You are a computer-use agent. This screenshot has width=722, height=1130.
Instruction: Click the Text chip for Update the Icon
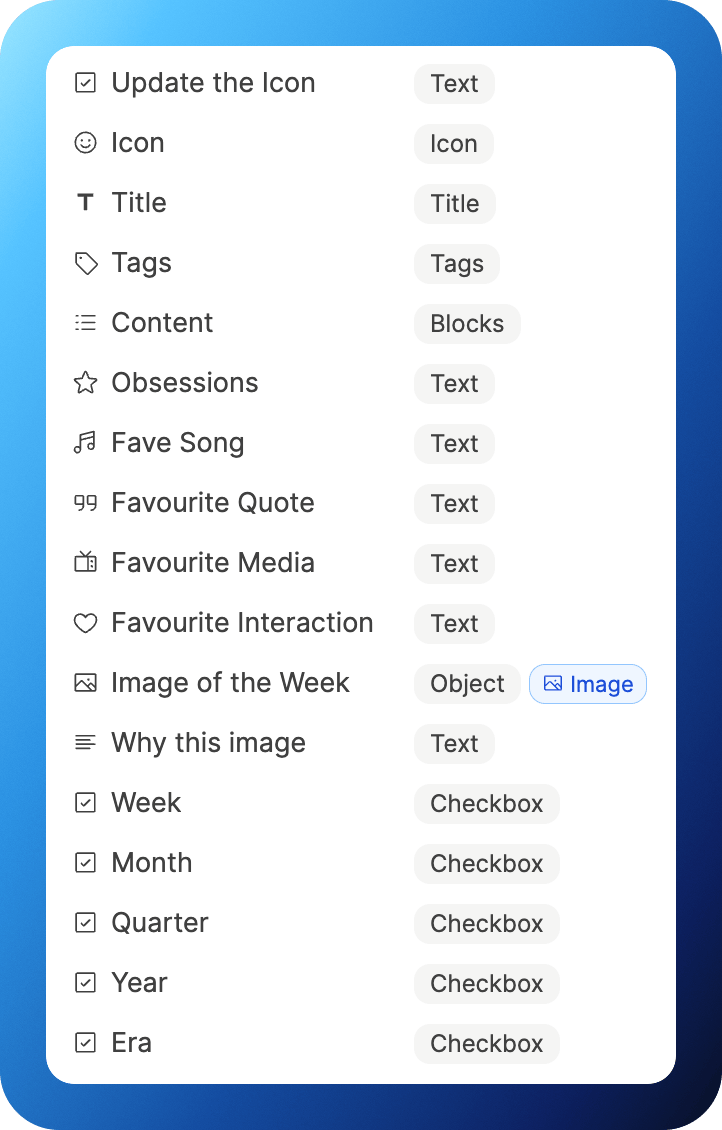coord(454,84)
